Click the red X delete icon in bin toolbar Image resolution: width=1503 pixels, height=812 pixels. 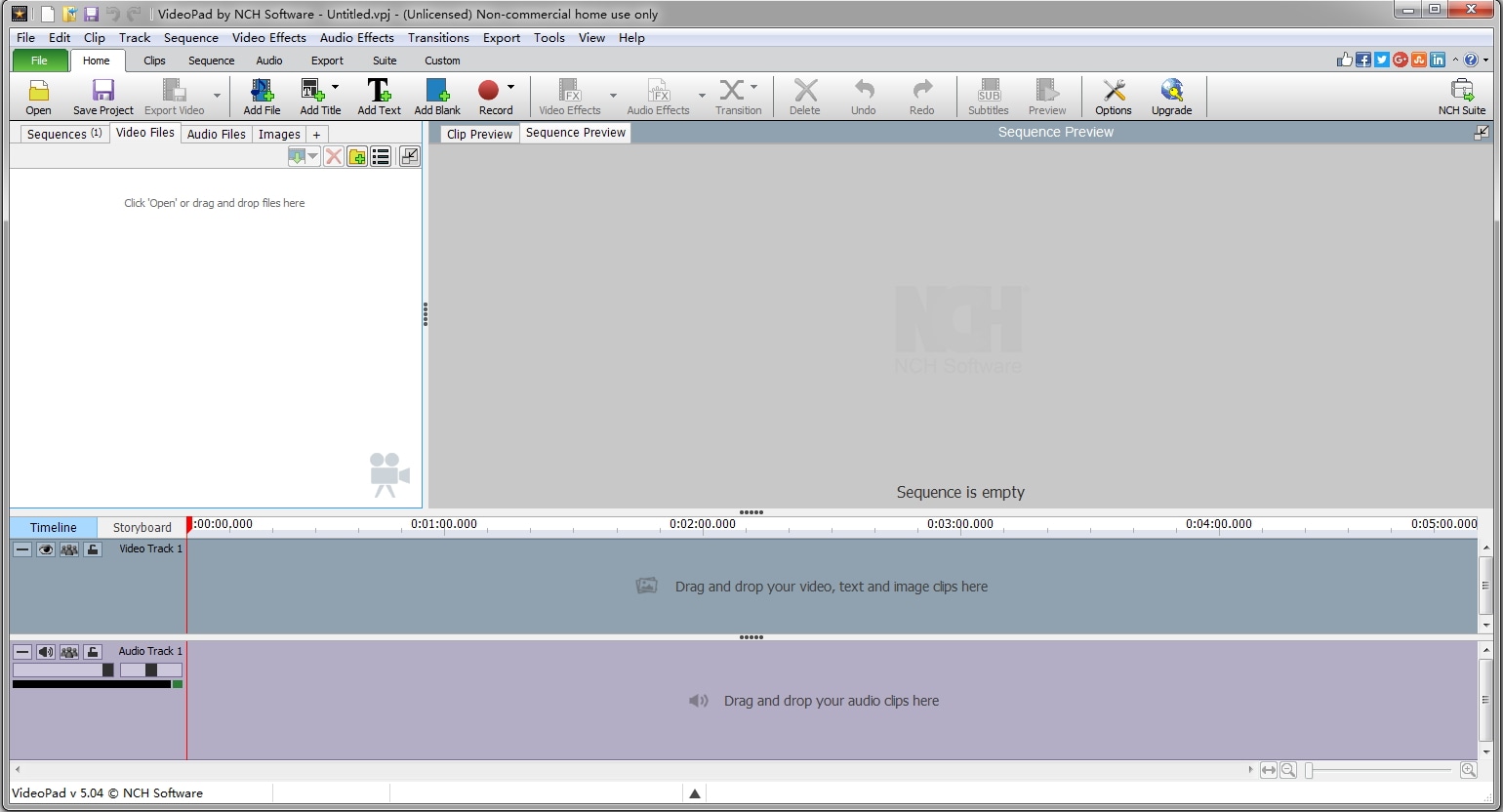pos(334,156)
